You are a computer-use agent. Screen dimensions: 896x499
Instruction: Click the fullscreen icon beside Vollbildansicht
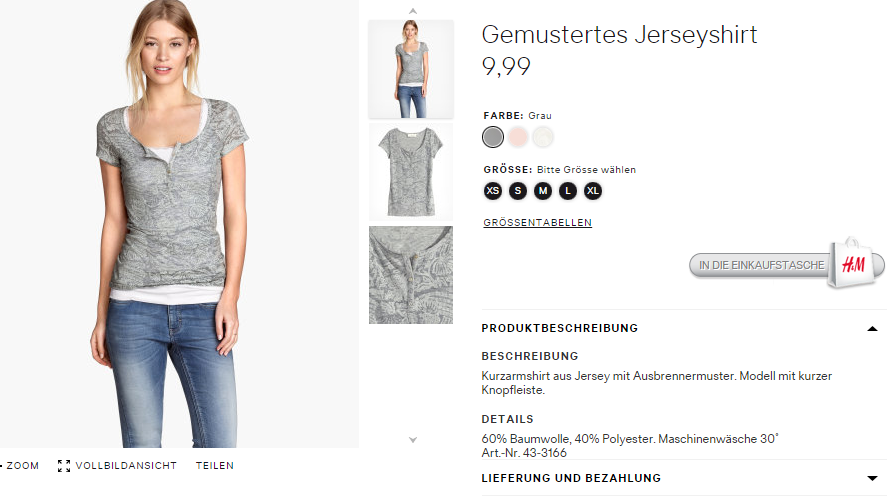point(64,466)
